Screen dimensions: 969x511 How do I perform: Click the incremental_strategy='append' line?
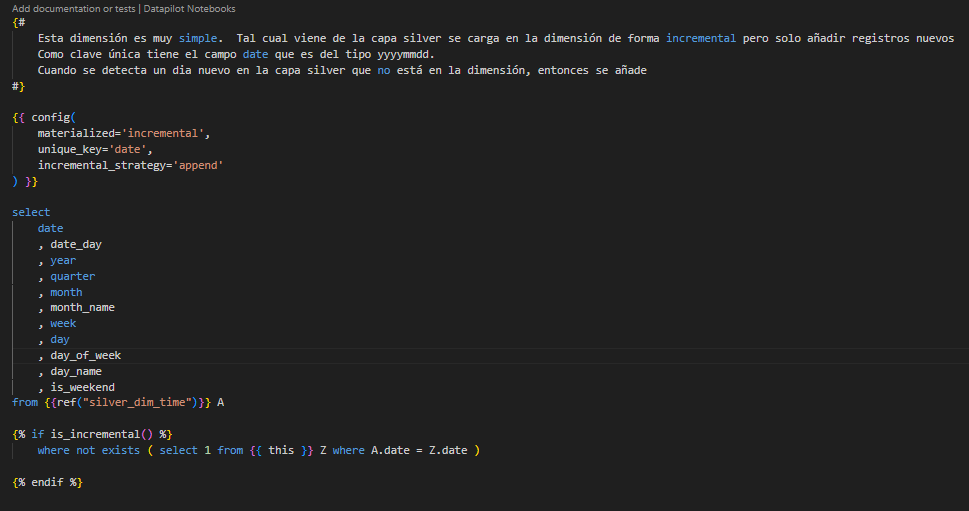[x=130, y=165]
